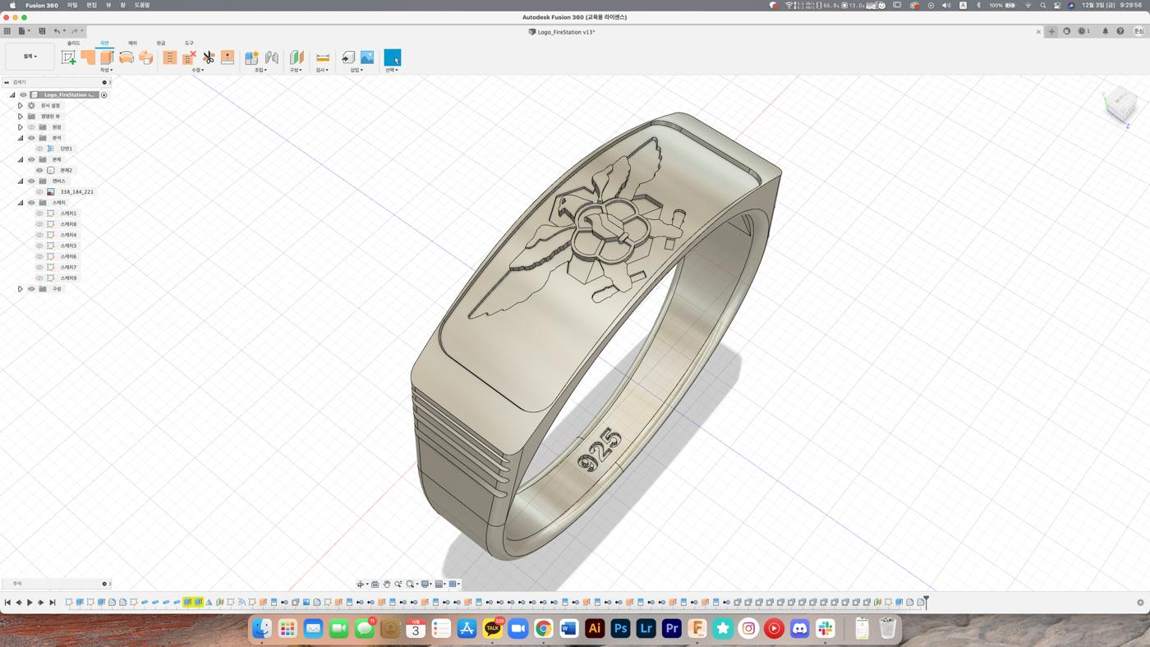This screenshot has width=1150, height=647.
Task: Choose the Extrude tool in the toolbar
Action: point(88,57)
